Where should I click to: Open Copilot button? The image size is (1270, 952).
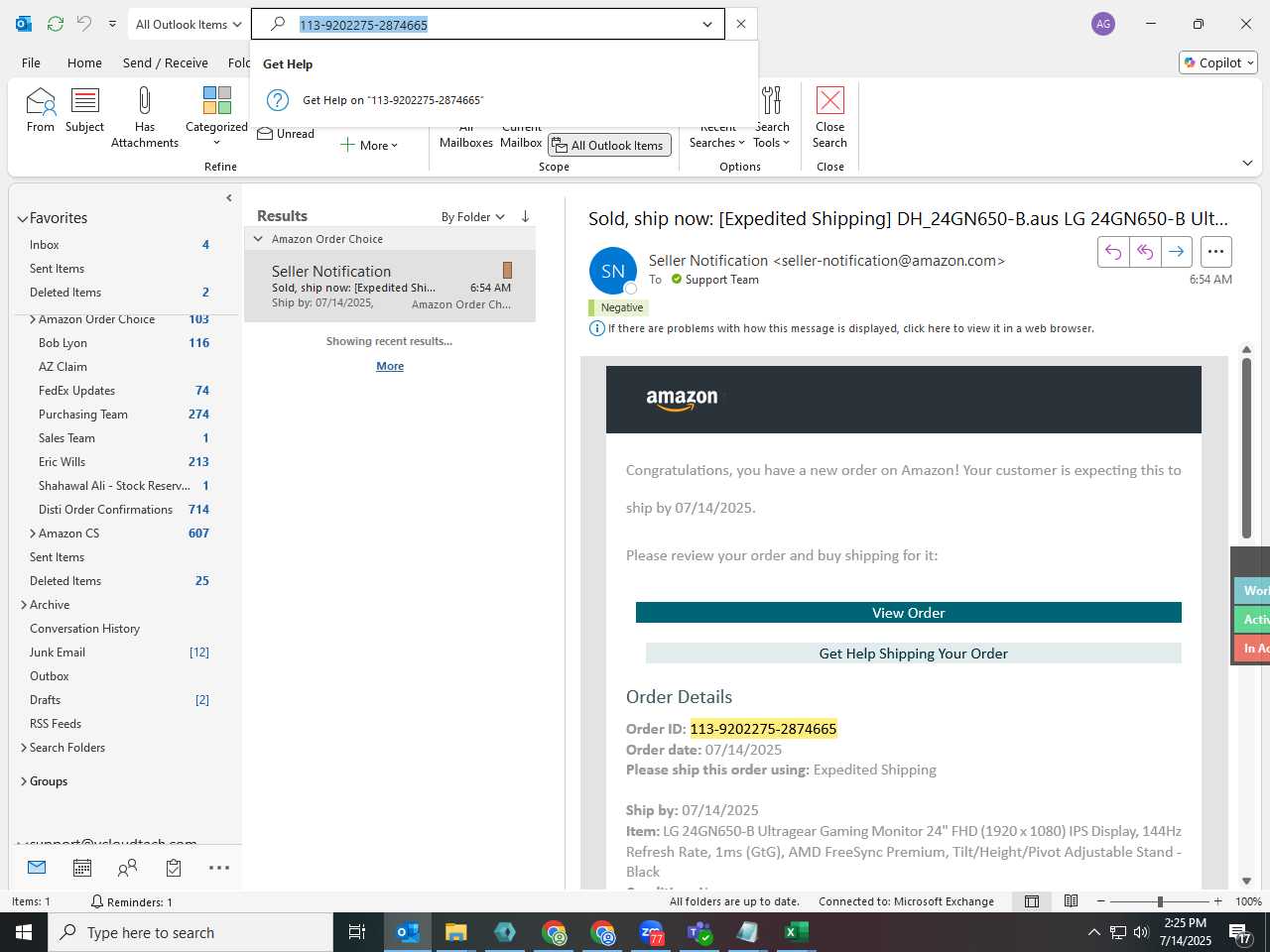(1218, 62)
